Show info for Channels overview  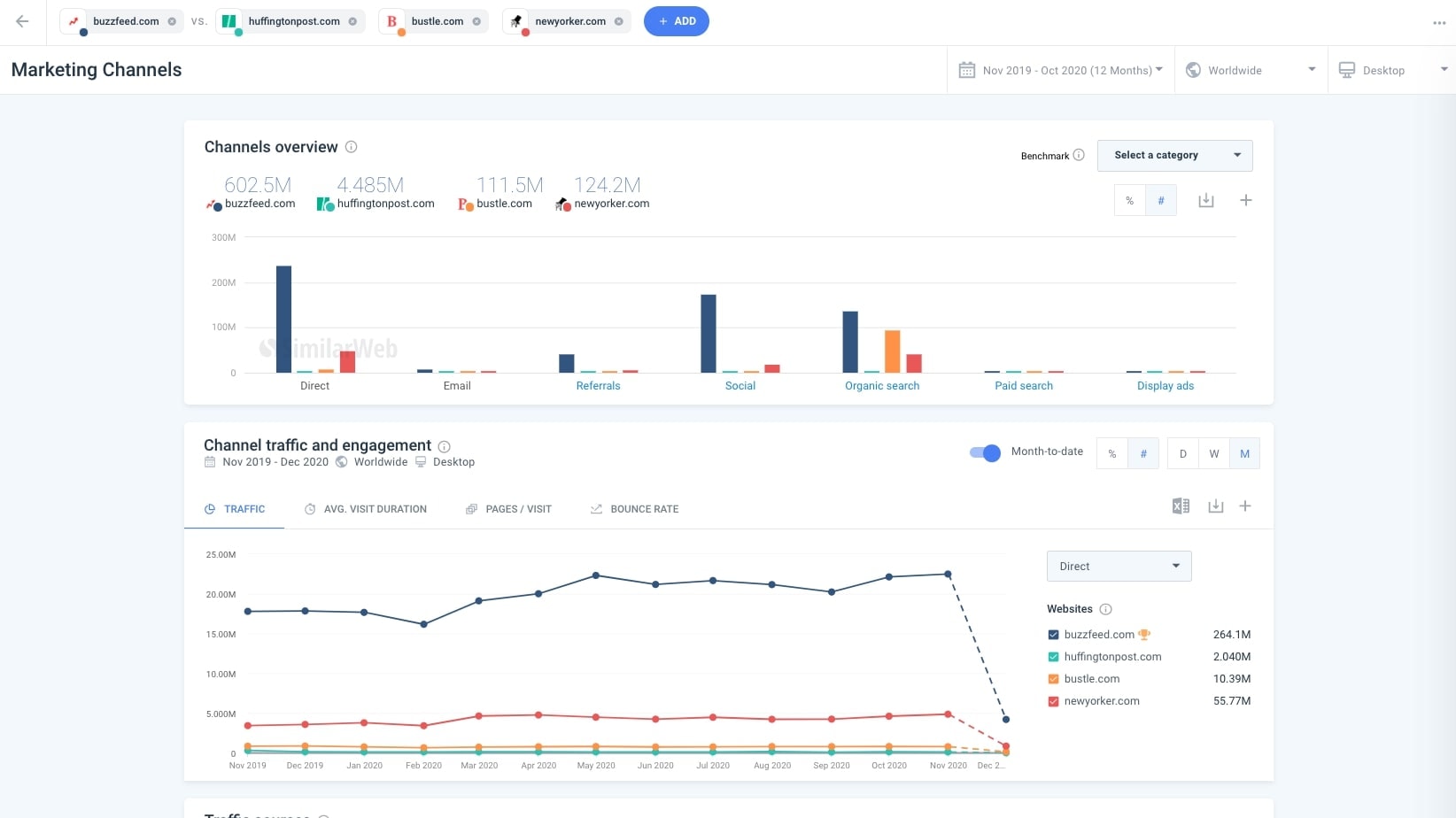coord(351,147)
